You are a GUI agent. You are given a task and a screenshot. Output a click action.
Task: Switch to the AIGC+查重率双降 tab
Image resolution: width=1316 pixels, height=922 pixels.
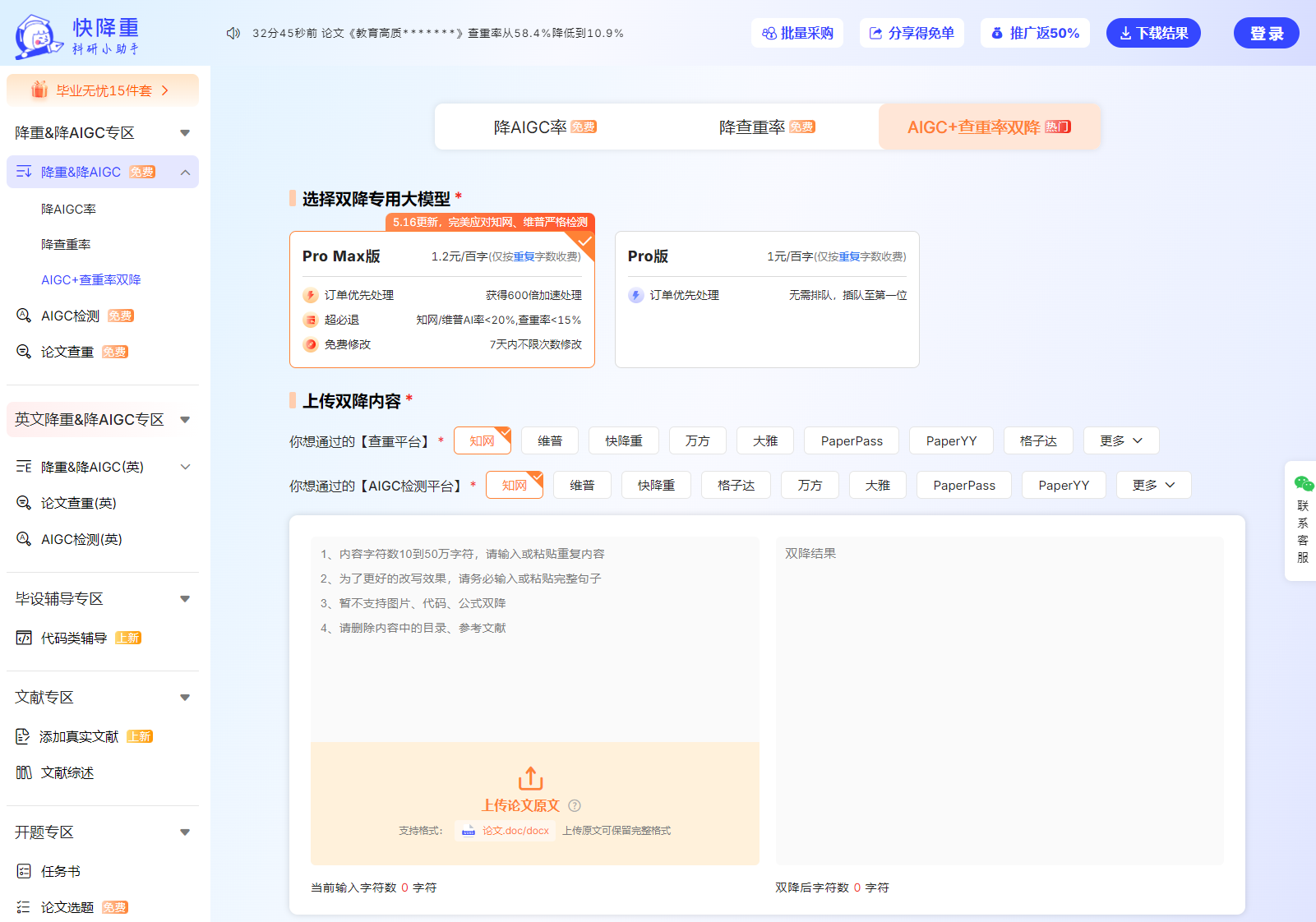[990, 127]
